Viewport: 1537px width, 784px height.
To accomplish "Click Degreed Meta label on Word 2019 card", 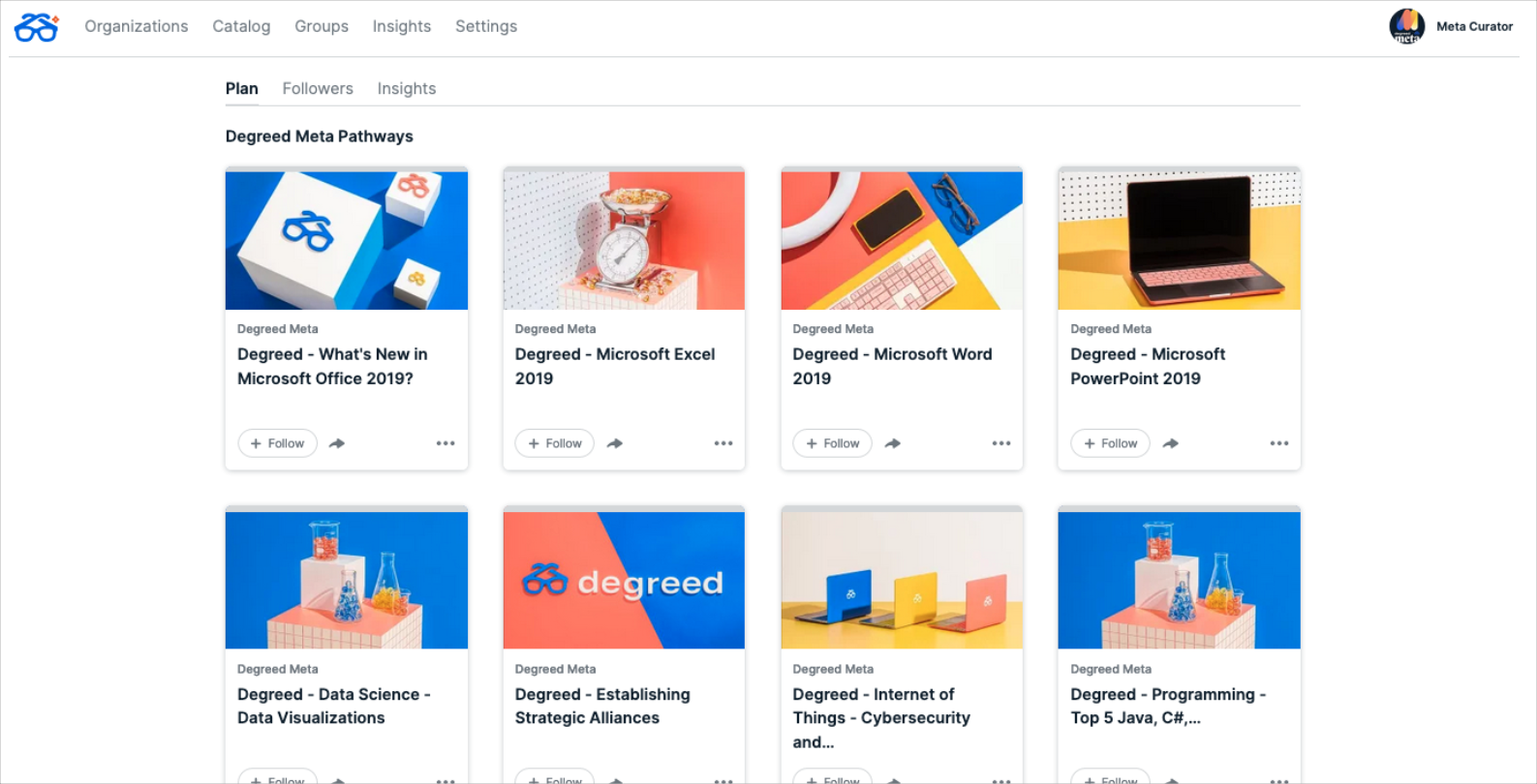I will pos(833,329).
